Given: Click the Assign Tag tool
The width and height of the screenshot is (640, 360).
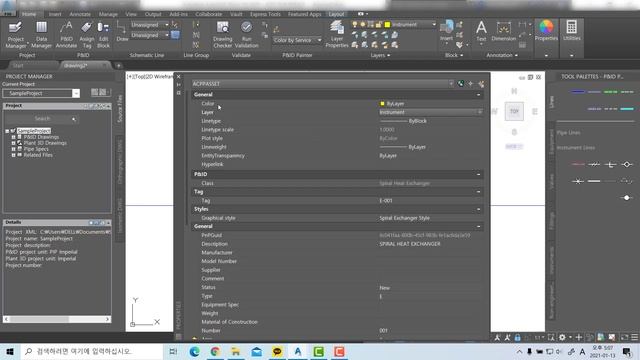Looking at the screenshot, I should (x=87, y=35).
